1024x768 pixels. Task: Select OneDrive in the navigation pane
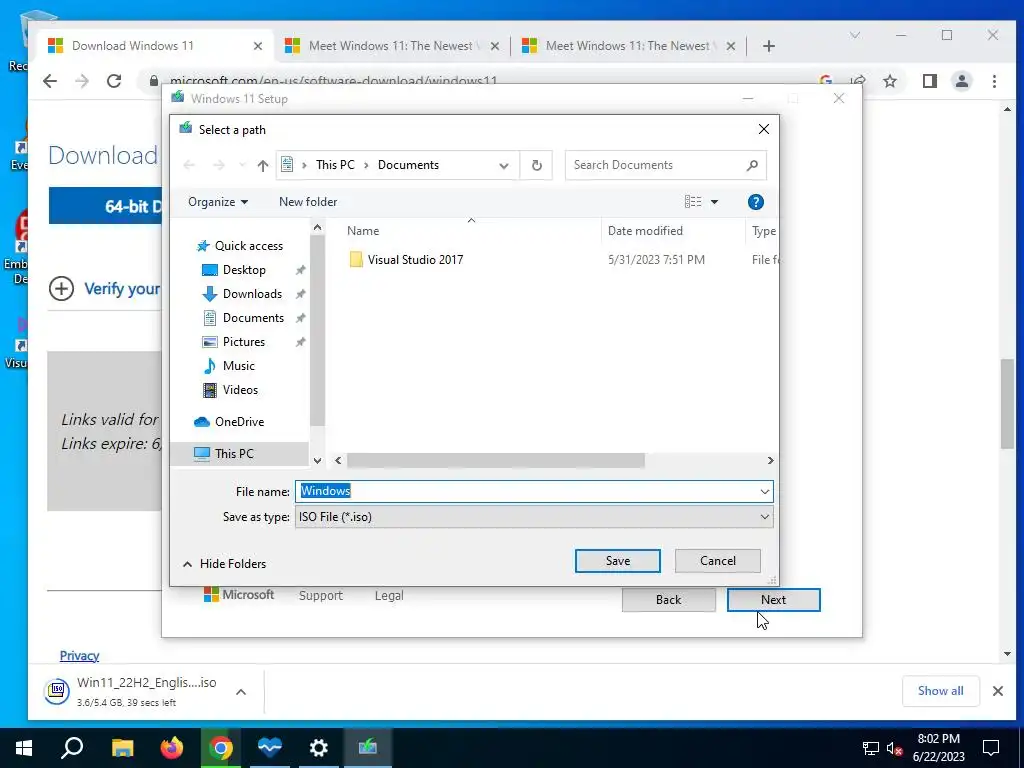tap(239, 422)
